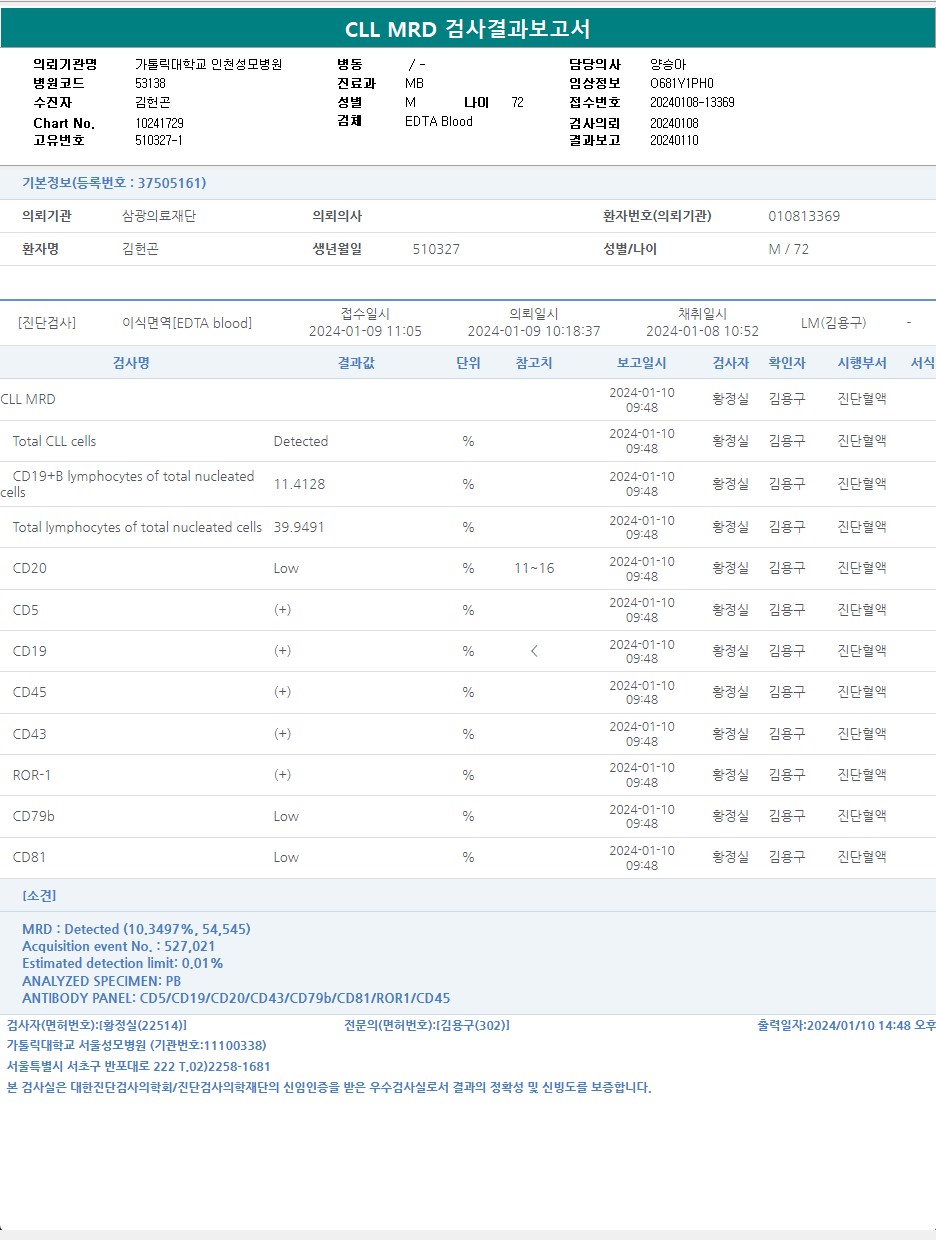Click the ROR-1 test name
This screenshot has width=936, height=1240.
point(32,775)
